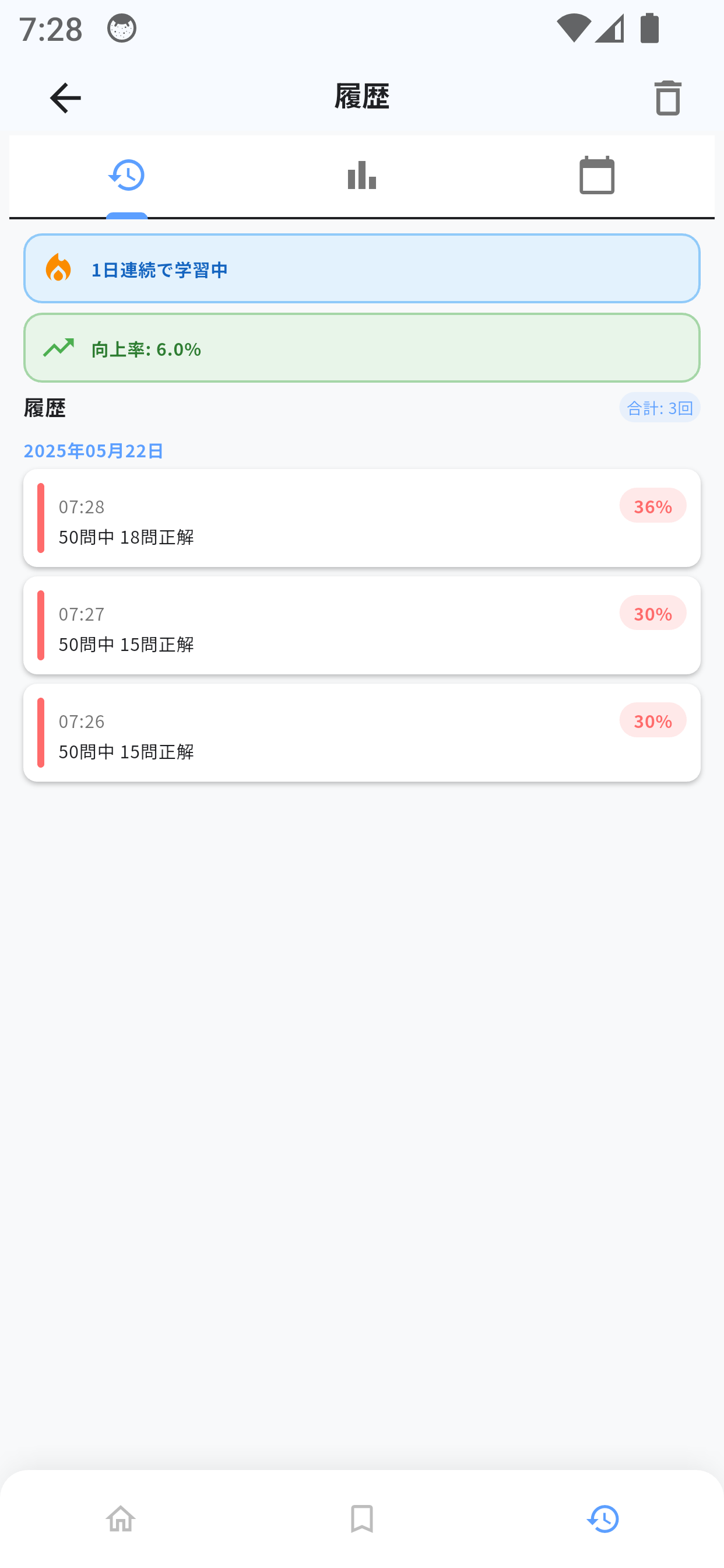Open the 1日連続で学習中 streak banner

(362, 268)
